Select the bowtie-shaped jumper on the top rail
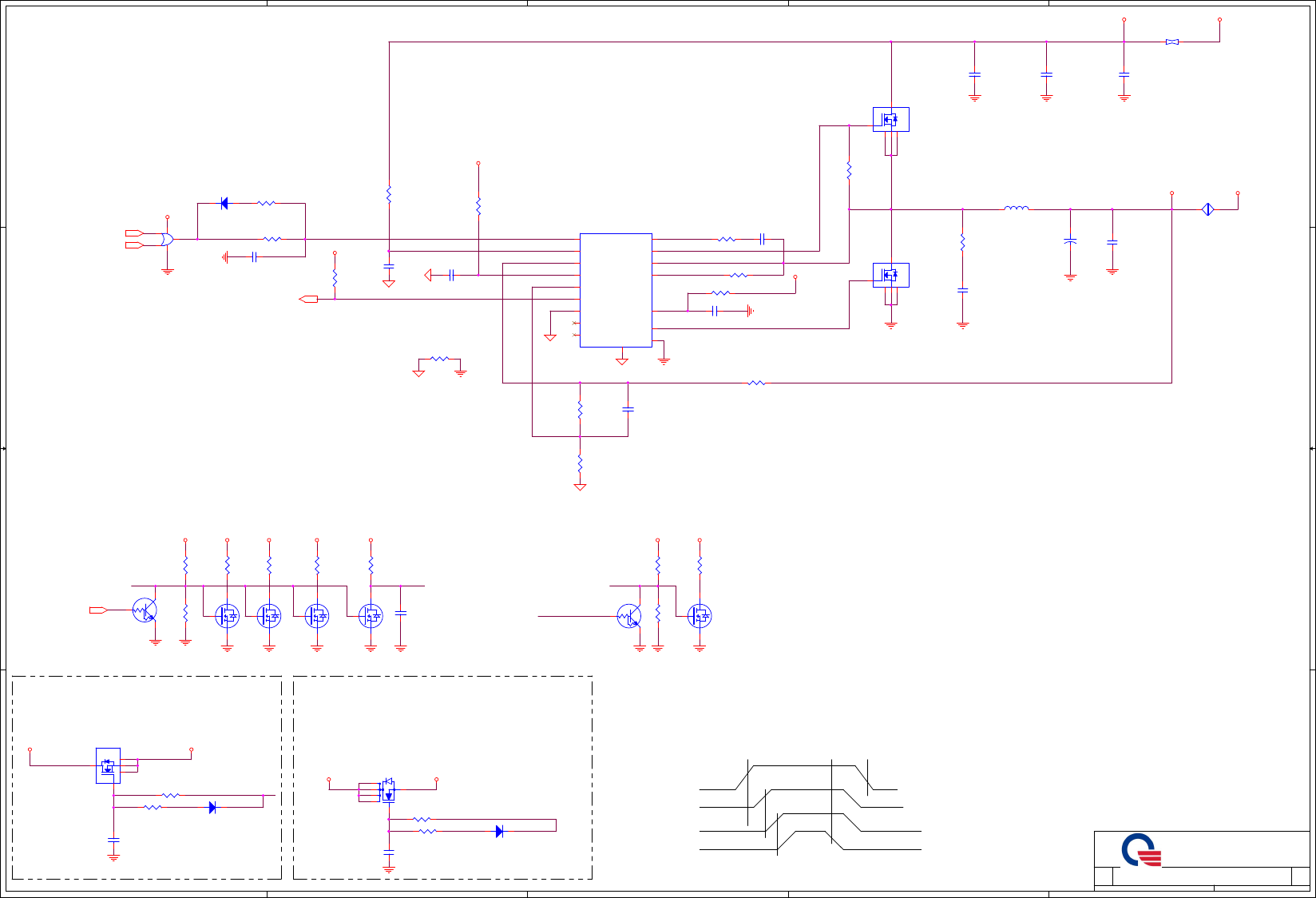This screenshot has height=898, width=1316. [1172, 42]
